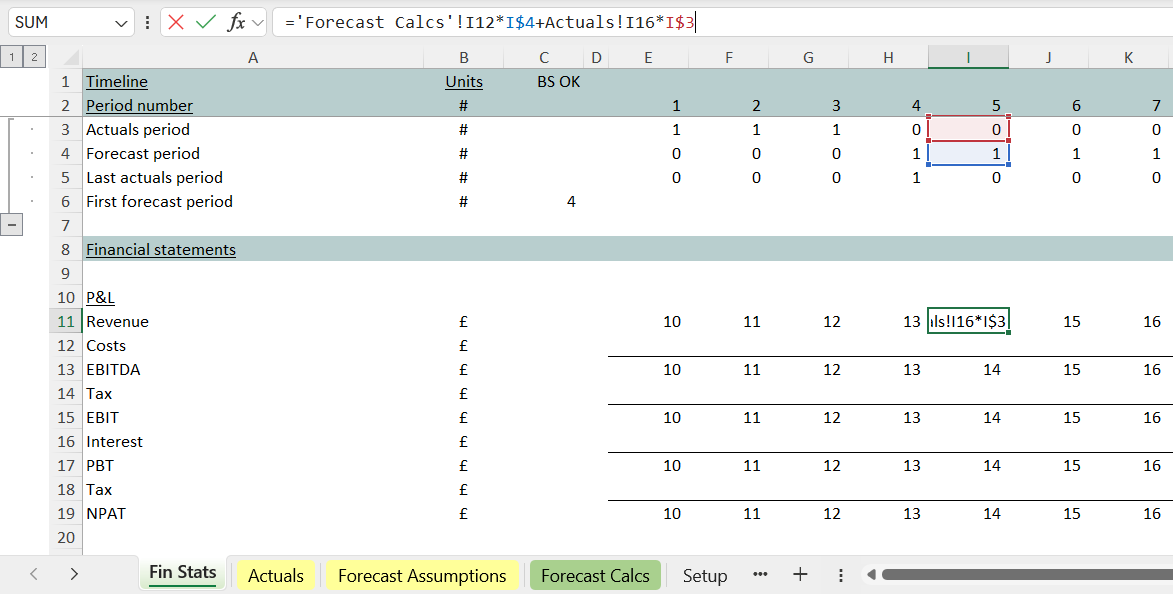
Task: Select column J header
Action: point(1048,58)
